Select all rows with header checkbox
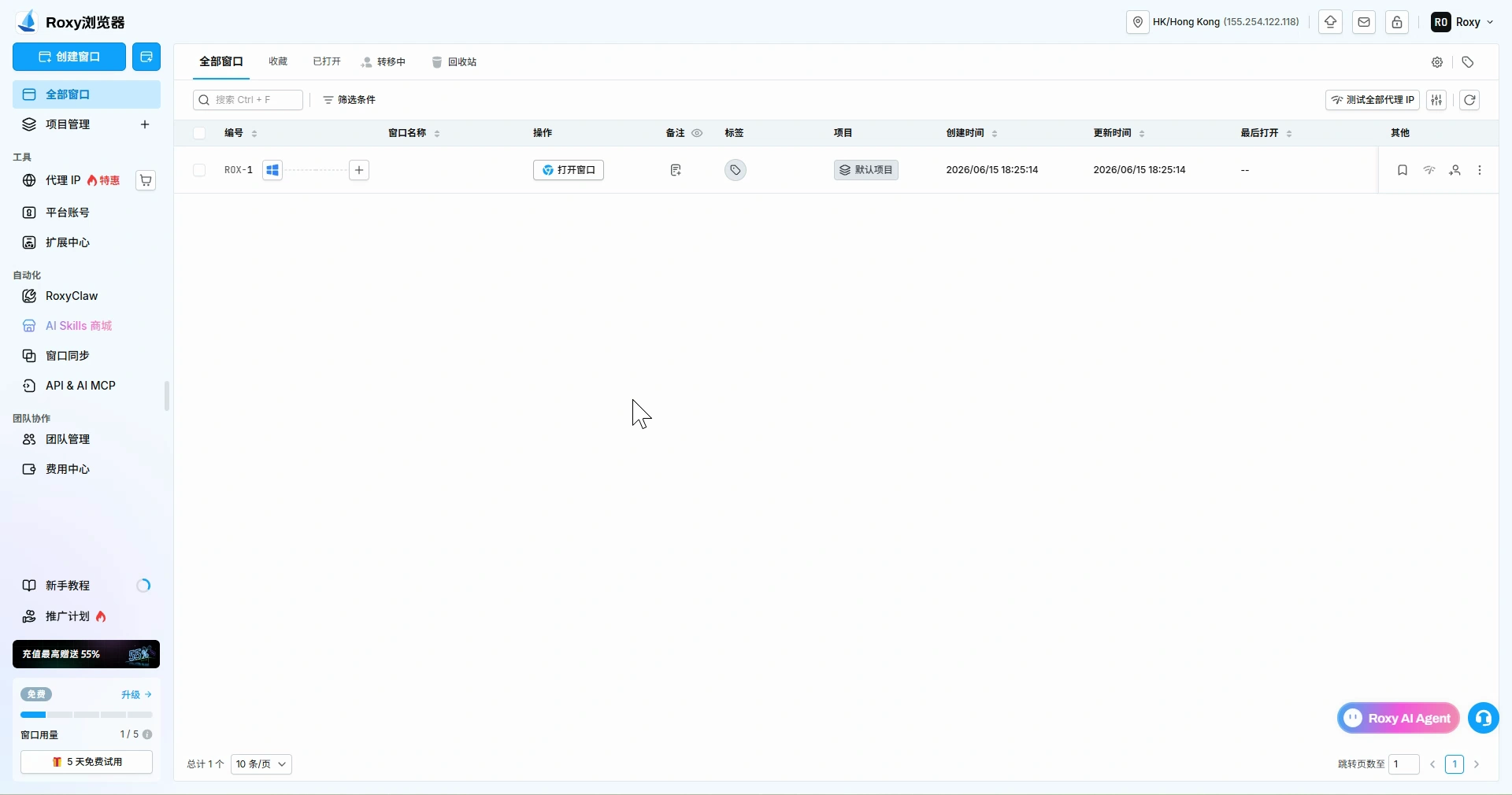 (x=199, y=133)
